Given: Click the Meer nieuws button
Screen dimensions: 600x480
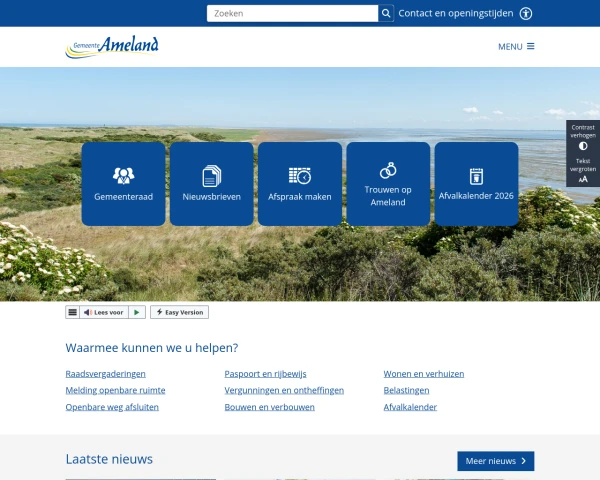Looking at the screenshot, I should [x=496, y=461].
